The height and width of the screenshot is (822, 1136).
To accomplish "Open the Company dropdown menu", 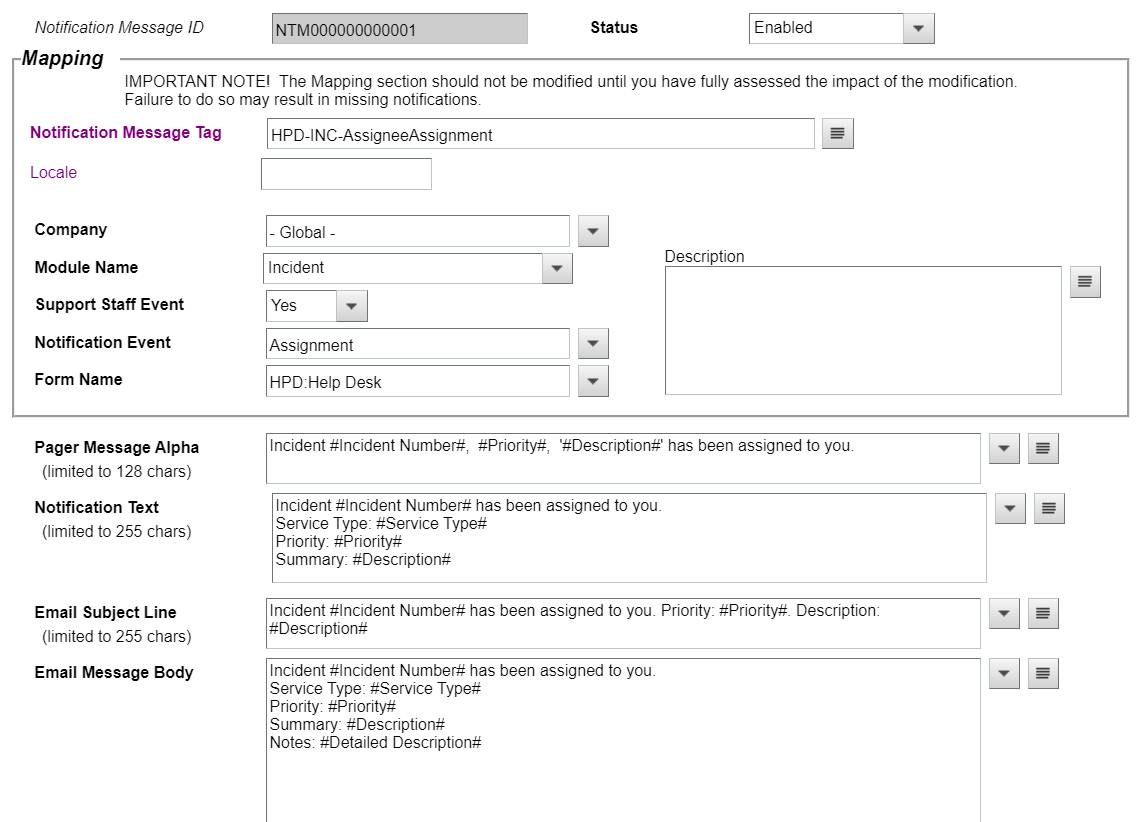I will [x=593, y=232].
